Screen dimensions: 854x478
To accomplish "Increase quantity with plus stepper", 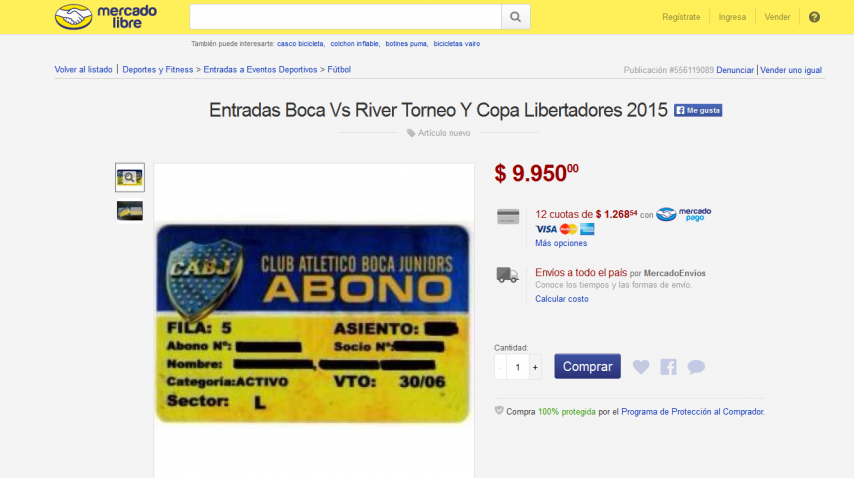I will 535,367.
